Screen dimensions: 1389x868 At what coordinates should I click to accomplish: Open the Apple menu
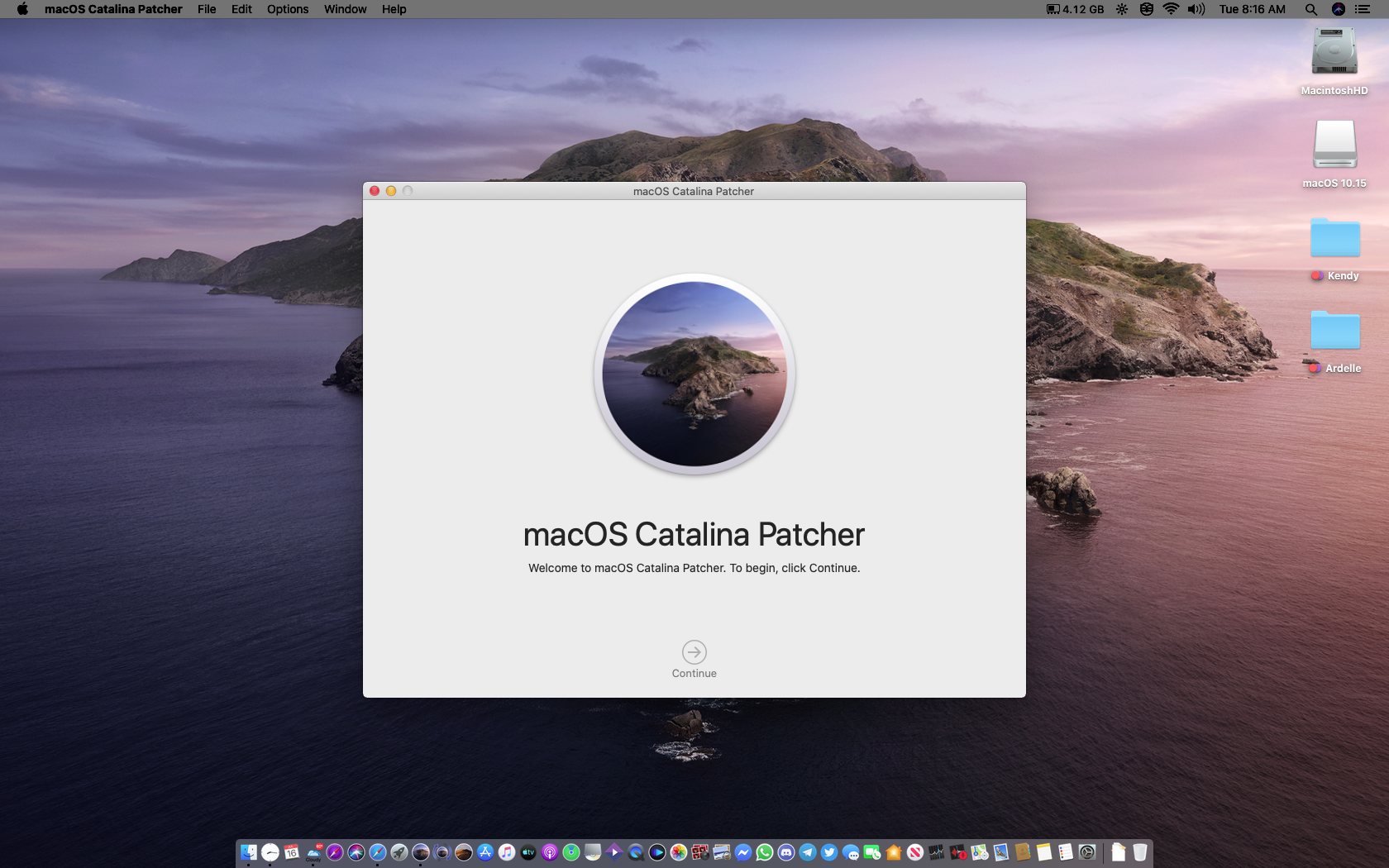22,9
